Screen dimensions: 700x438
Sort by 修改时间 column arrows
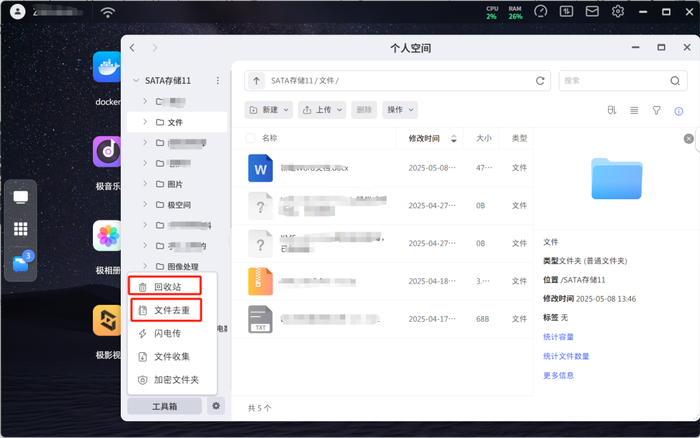coord(454,138)
